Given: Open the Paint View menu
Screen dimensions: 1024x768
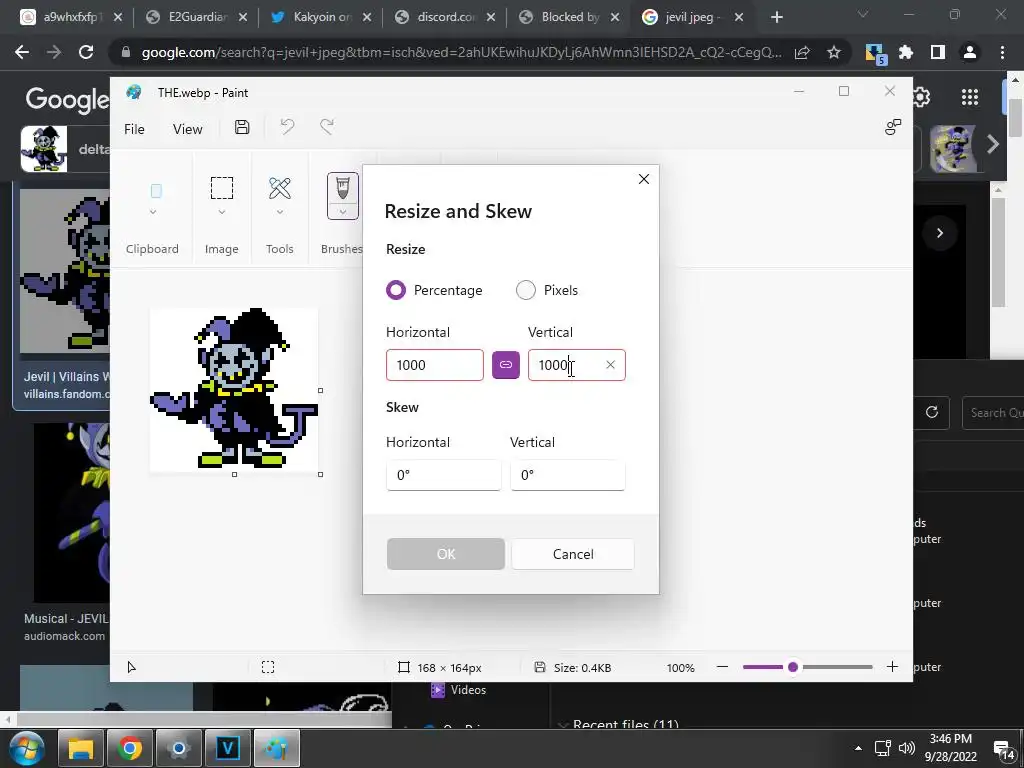Looking at the screenshot, I should [x=187, y=129].
